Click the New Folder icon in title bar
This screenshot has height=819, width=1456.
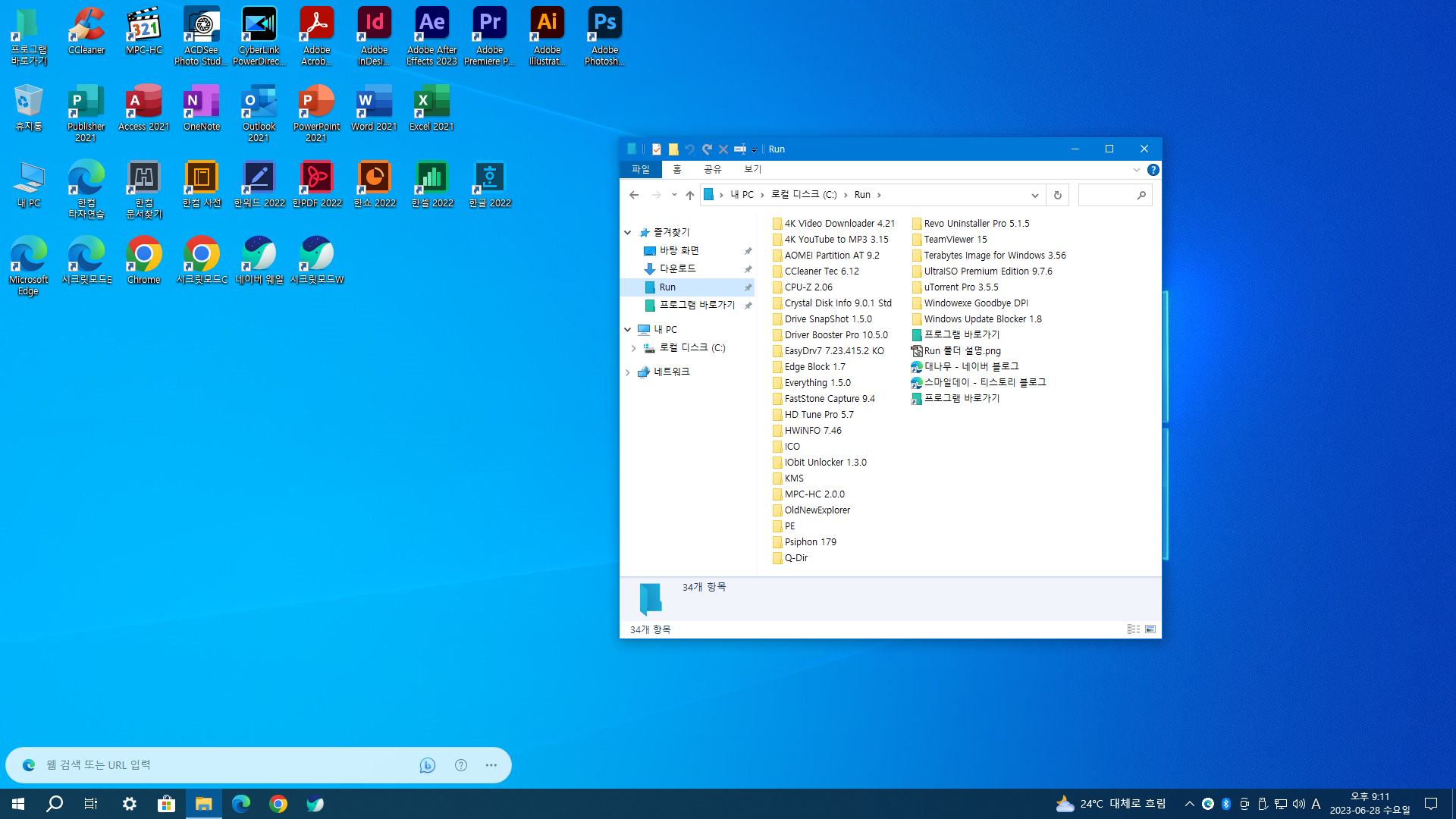point(673,149)
